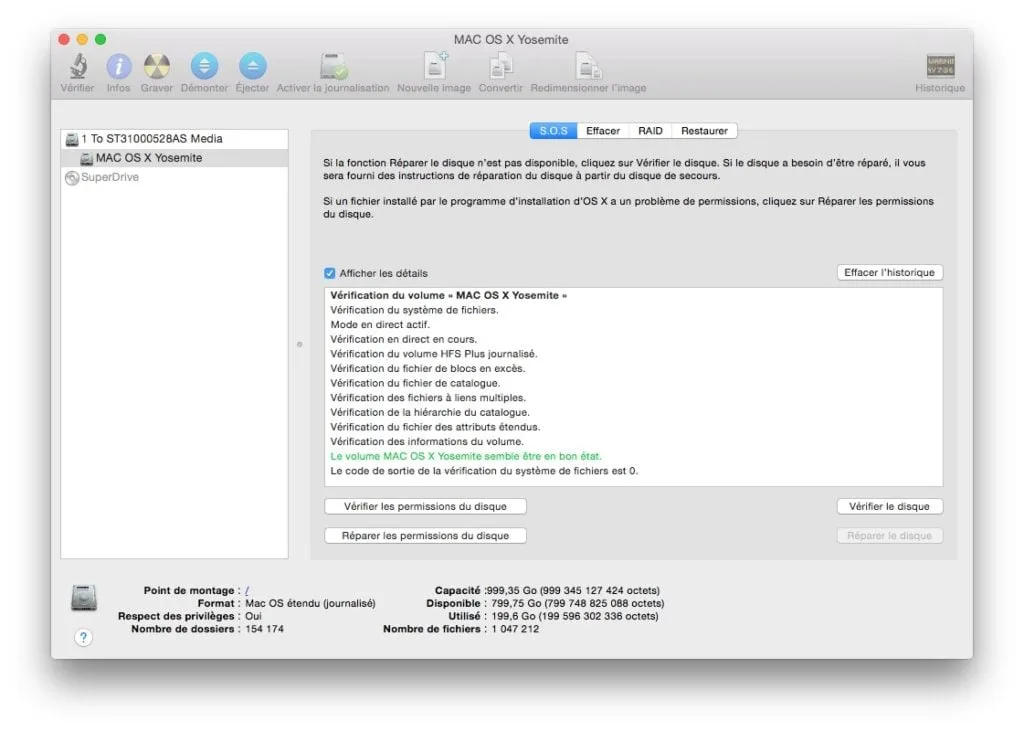
Task: Click 'Vérification du volume HFS Plus journalisé.' line
Action: click(x=434, y=354)
